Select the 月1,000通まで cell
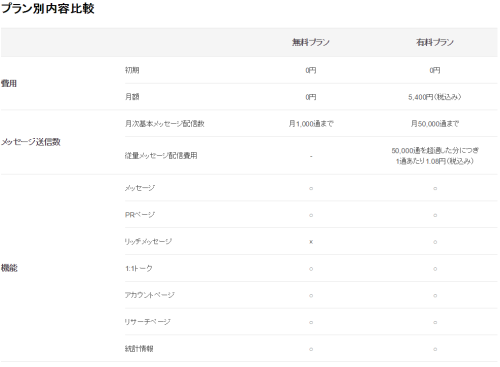 (311, 124)
